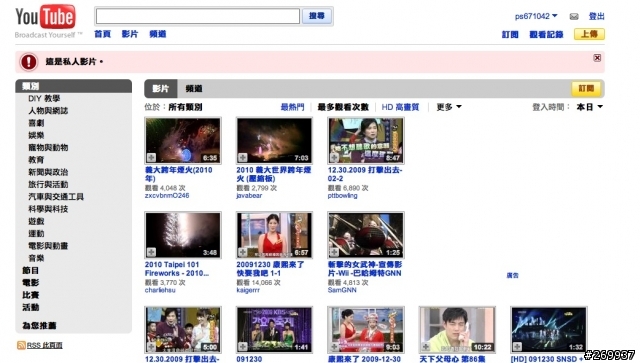Select 旅行與活動 category
The height and width of the screenshot is (363, 640).
click(x=48, y=184)
